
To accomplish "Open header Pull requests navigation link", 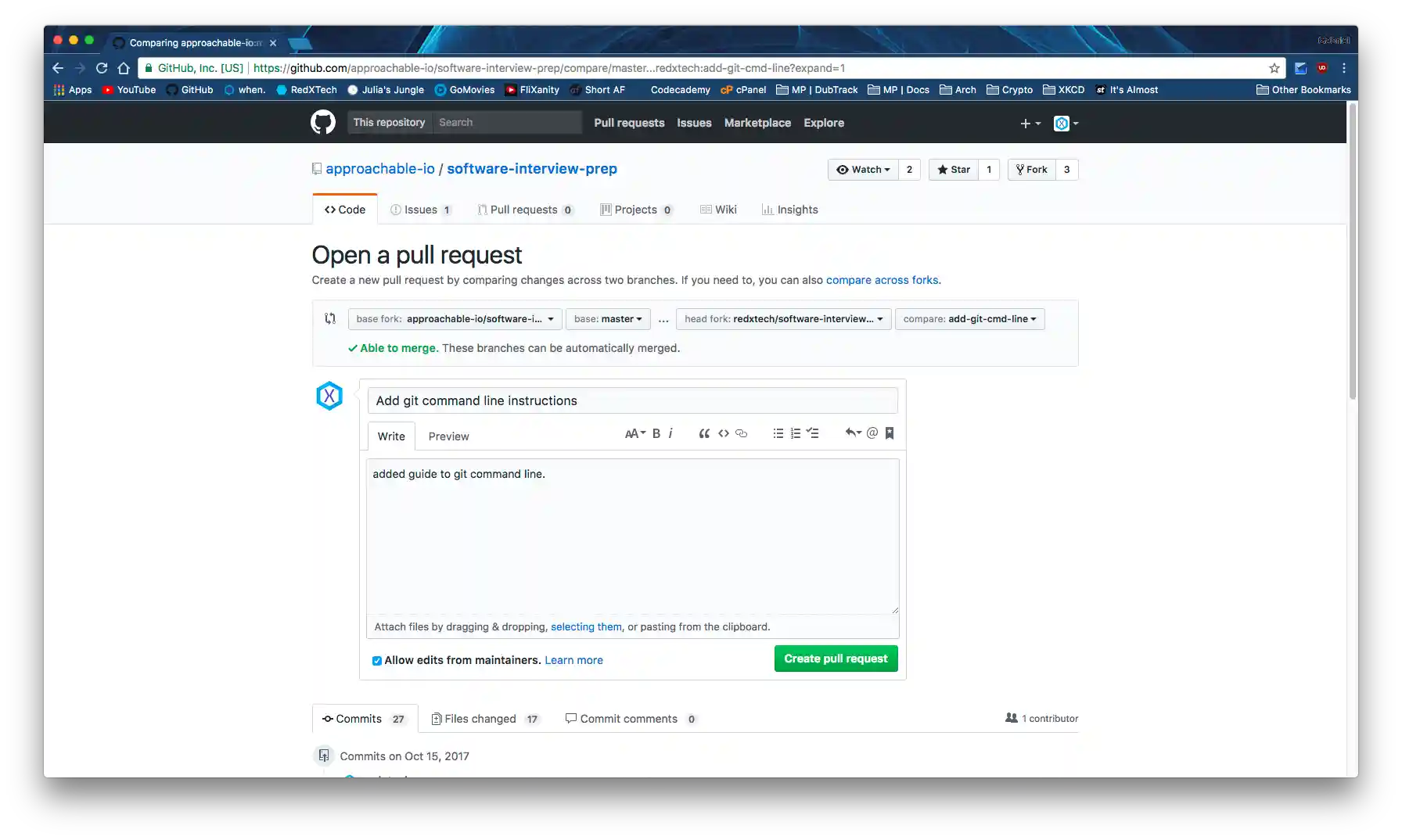I will [x=629, y=123].
